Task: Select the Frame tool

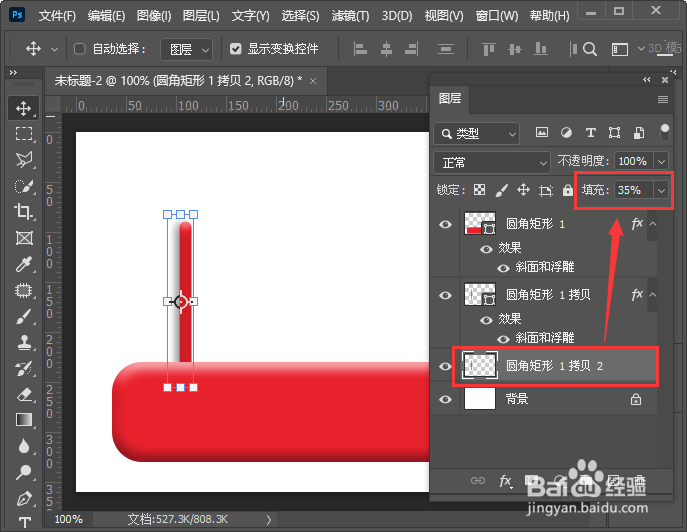Action: click(24, 238)
